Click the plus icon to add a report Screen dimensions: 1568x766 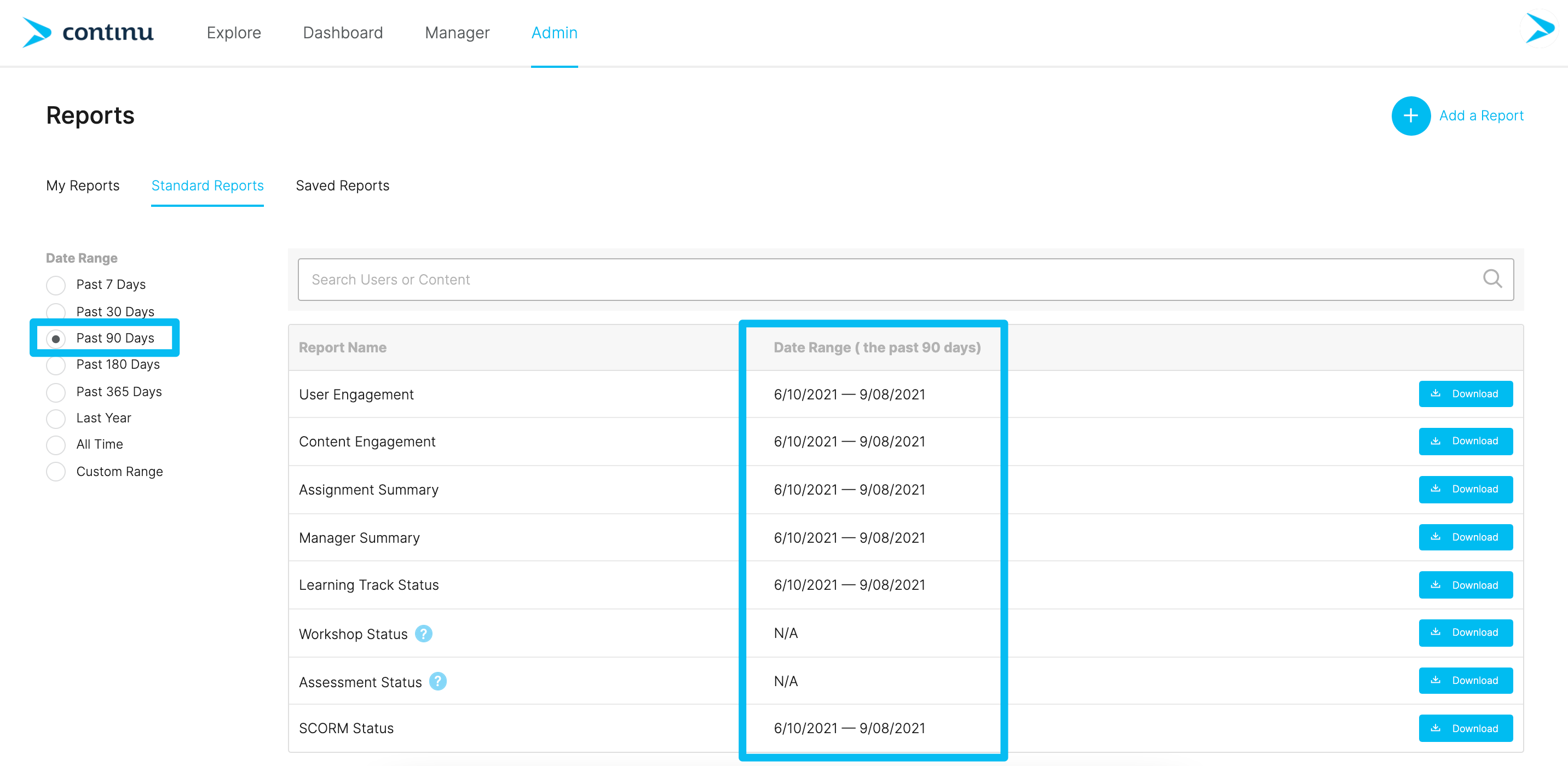pos(1410,115)
